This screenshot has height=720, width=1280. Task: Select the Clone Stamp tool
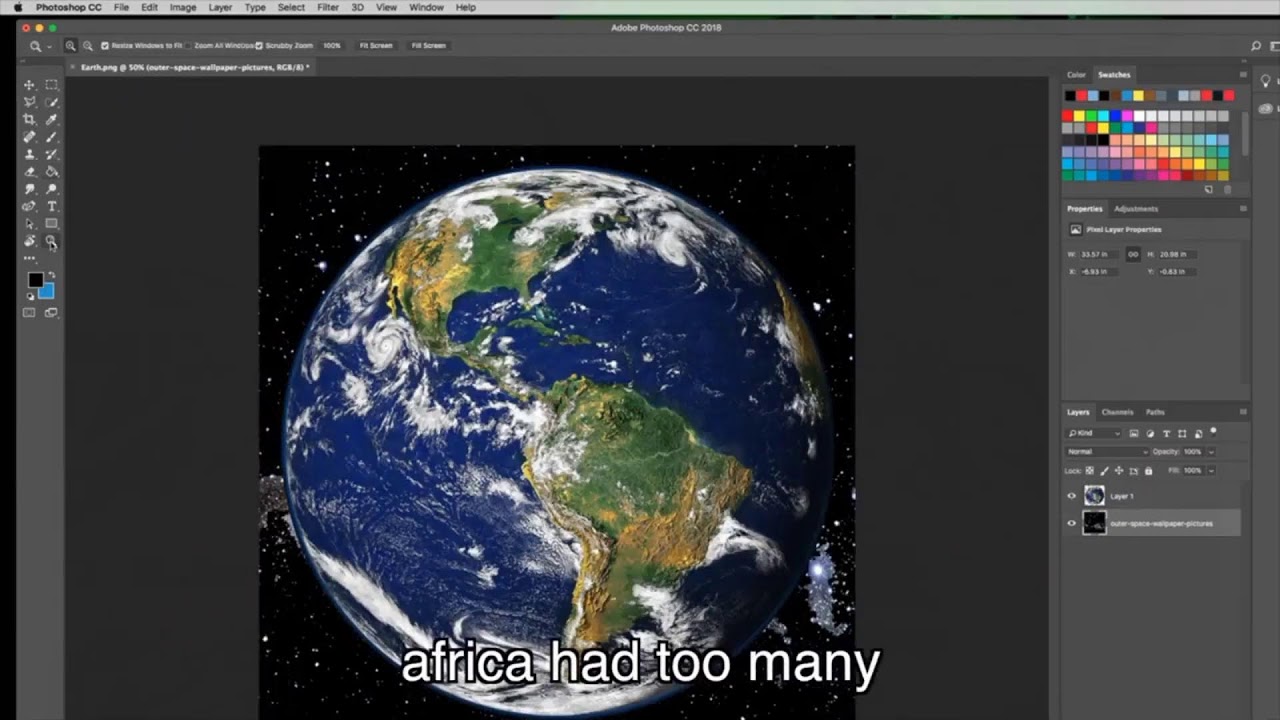tap(29, 154)
